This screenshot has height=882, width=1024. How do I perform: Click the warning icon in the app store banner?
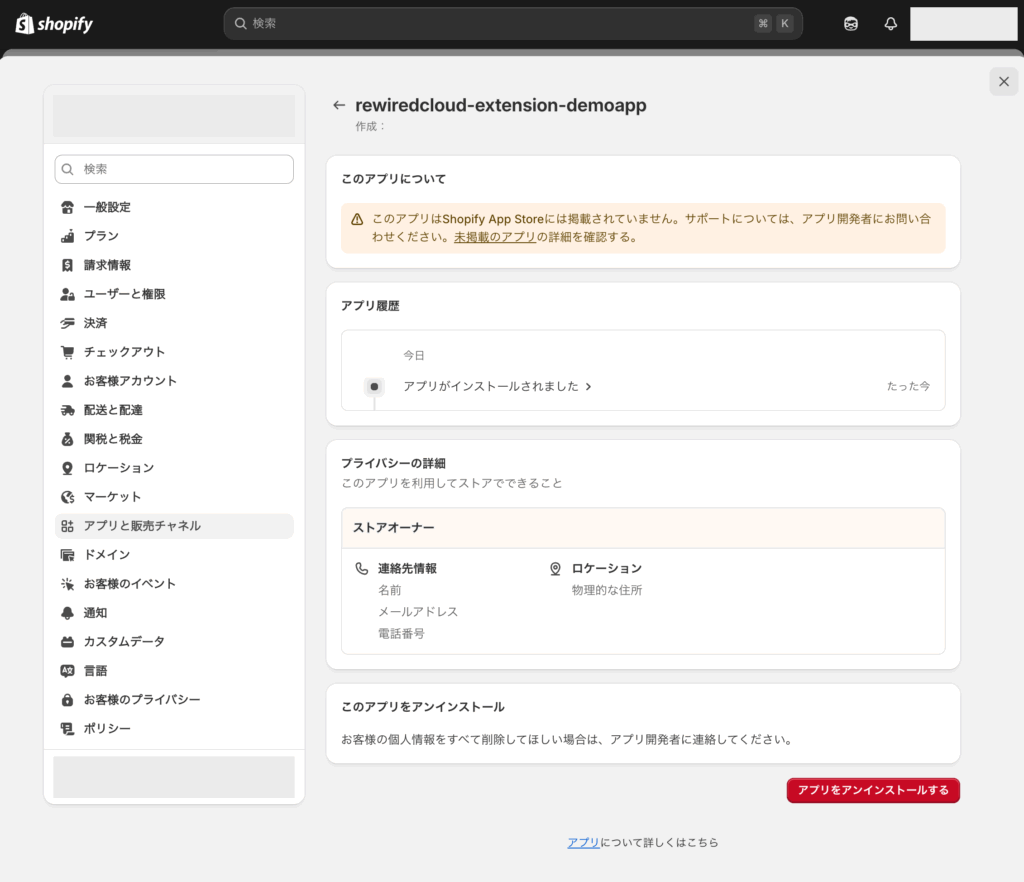point(357,219)
